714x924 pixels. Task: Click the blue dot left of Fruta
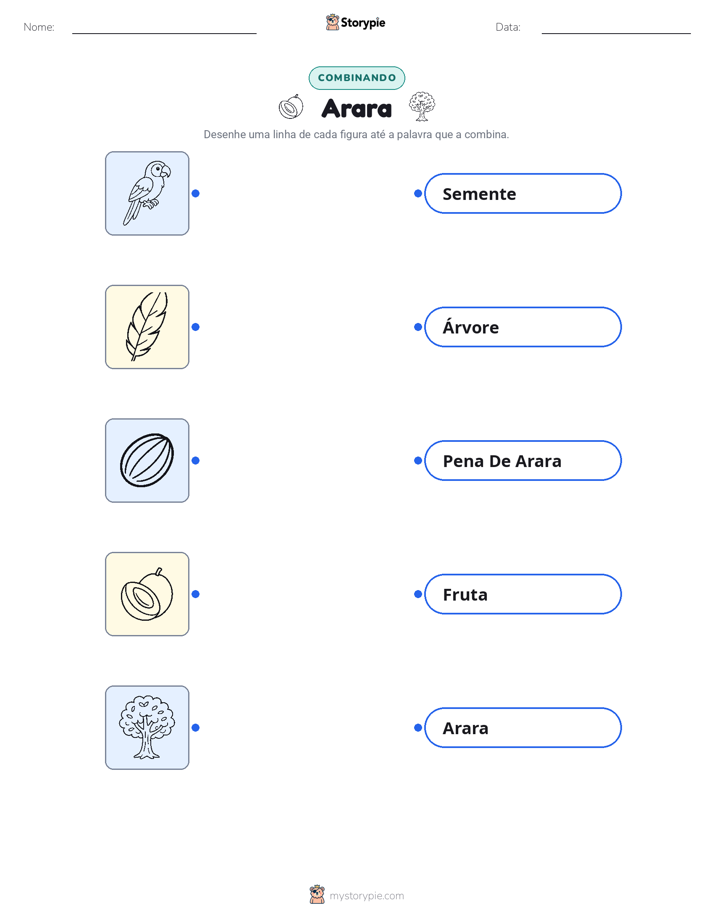click(x=418, y=594)
